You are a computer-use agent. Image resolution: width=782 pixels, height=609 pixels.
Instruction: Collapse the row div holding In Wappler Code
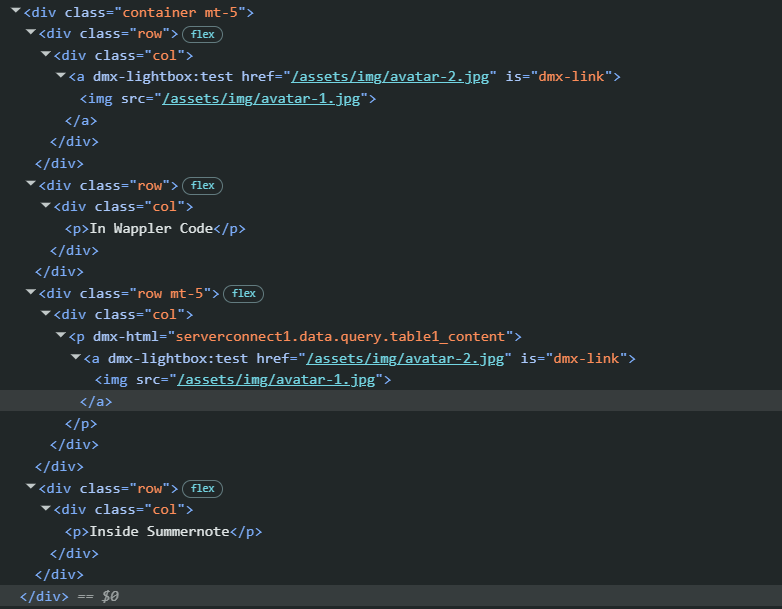[31, 184]
